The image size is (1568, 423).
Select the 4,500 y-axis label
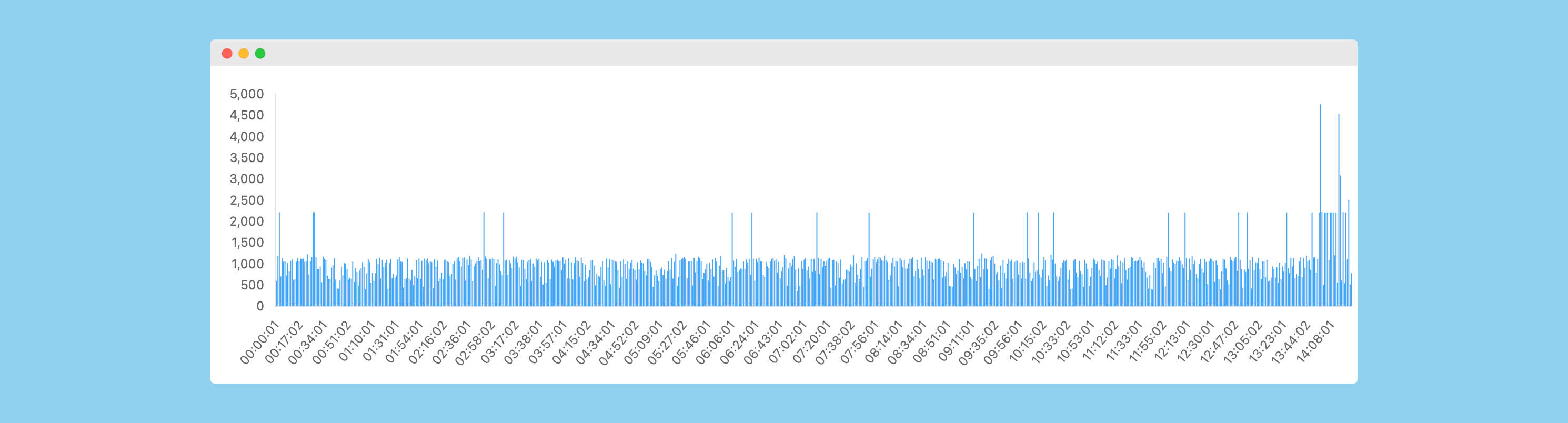coord(247,115)
